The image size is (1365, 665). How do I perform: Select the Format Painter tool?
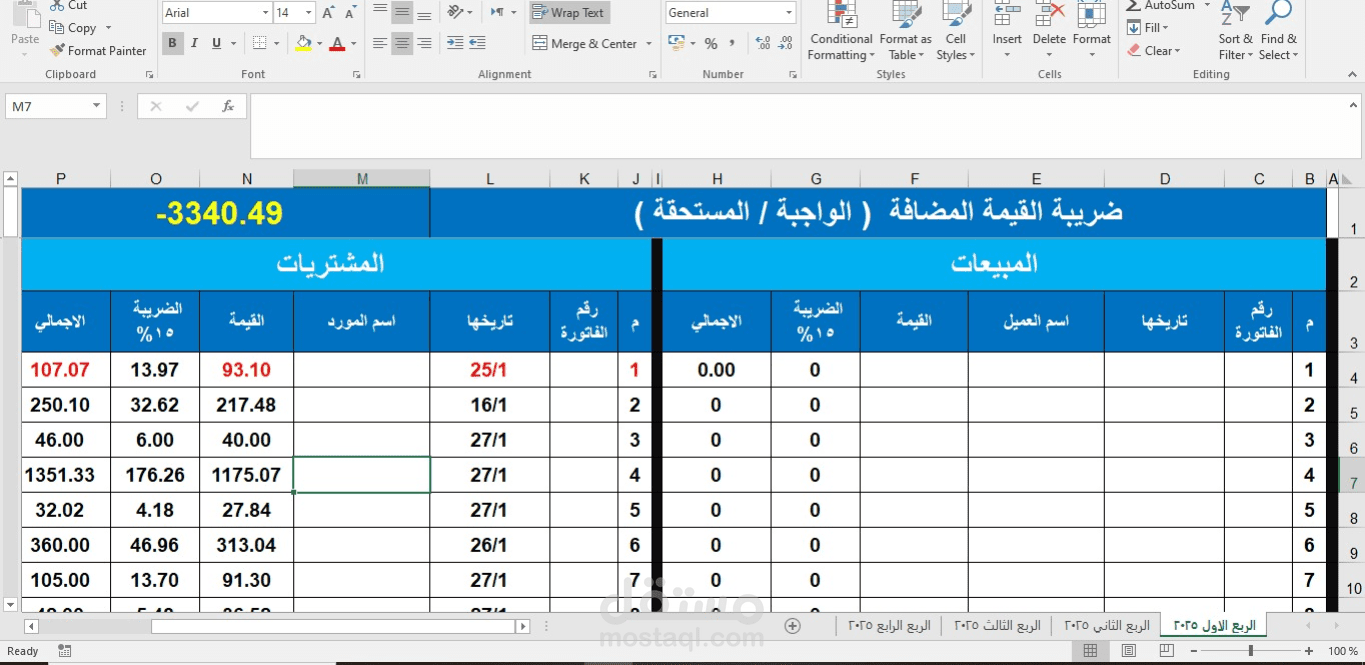98,50
